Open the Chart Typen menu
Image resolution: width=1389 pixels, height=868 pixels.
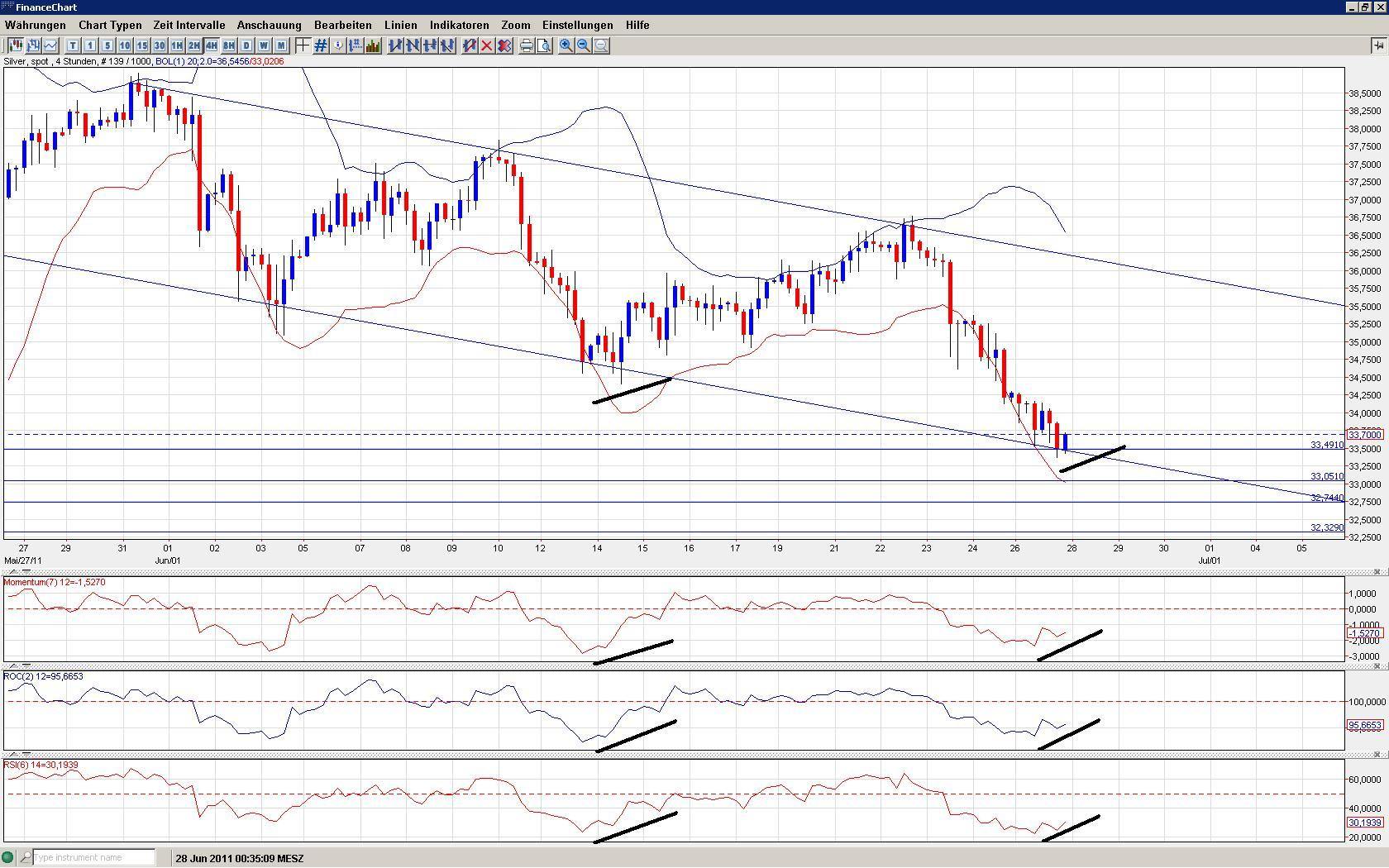click(110, 25)
